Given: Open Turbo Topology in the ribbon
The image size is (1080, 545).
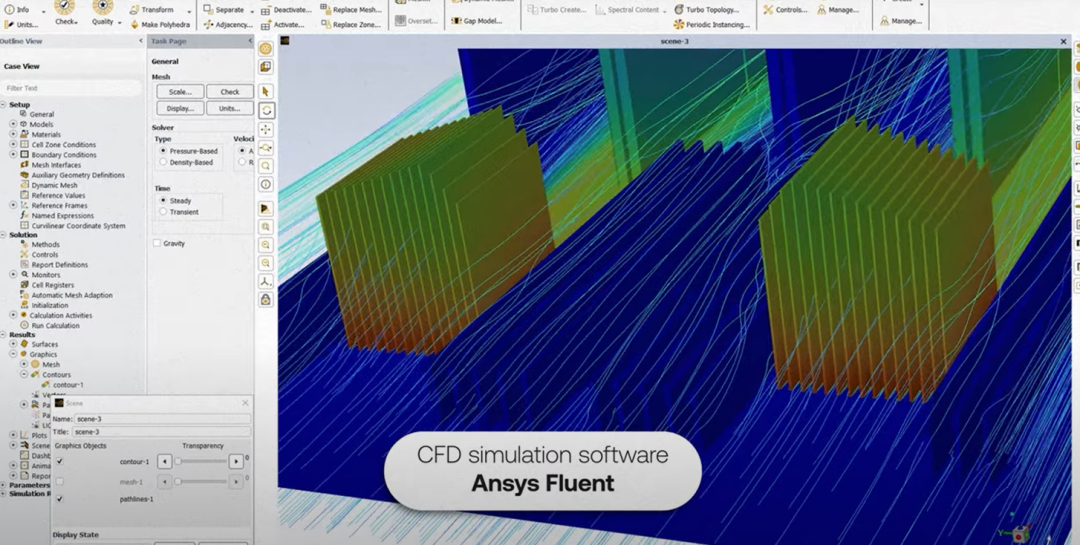Looking at the screenshot, I should point(706,10).
